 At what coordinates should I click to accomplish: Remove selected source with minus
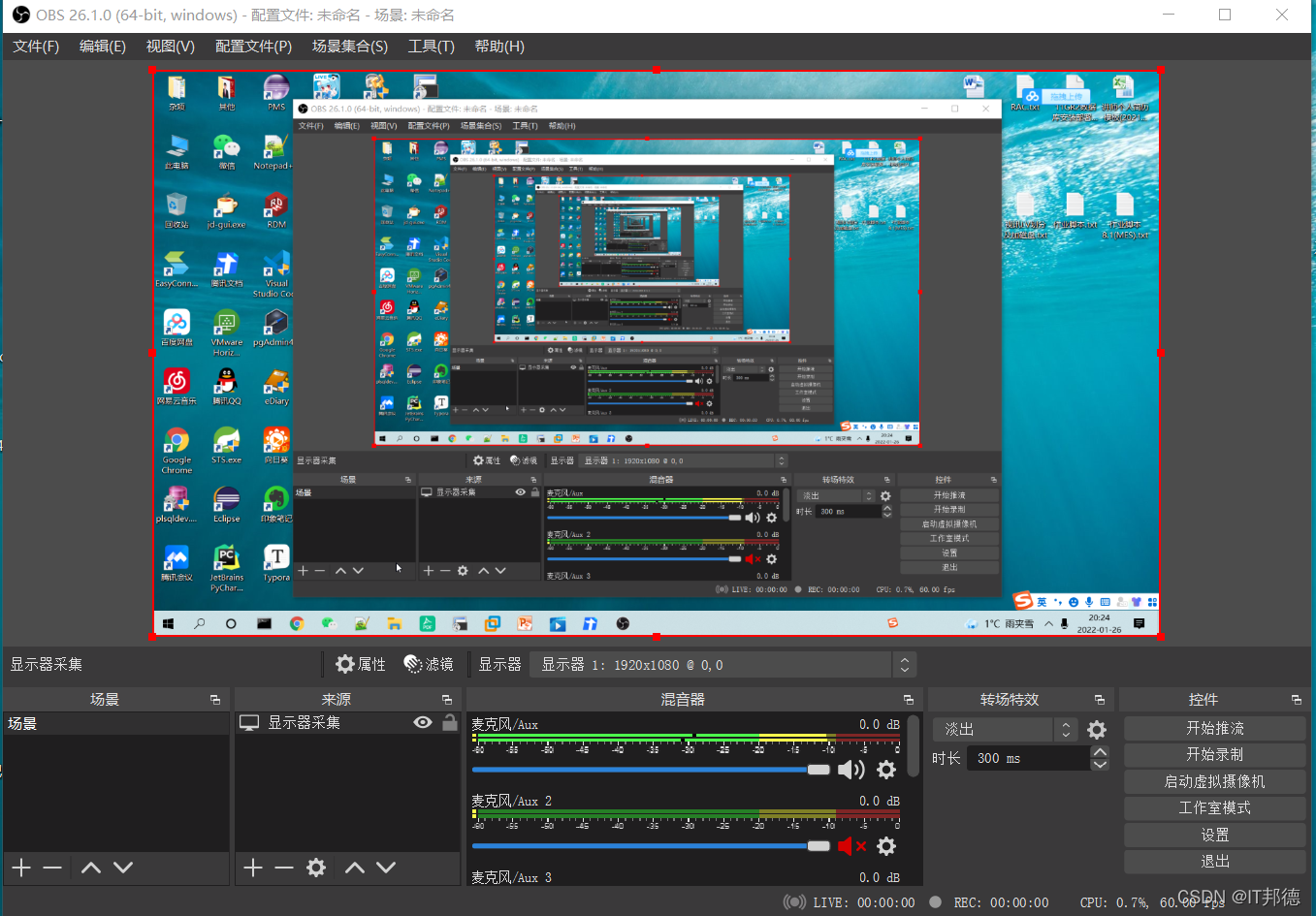coord(284,868)
